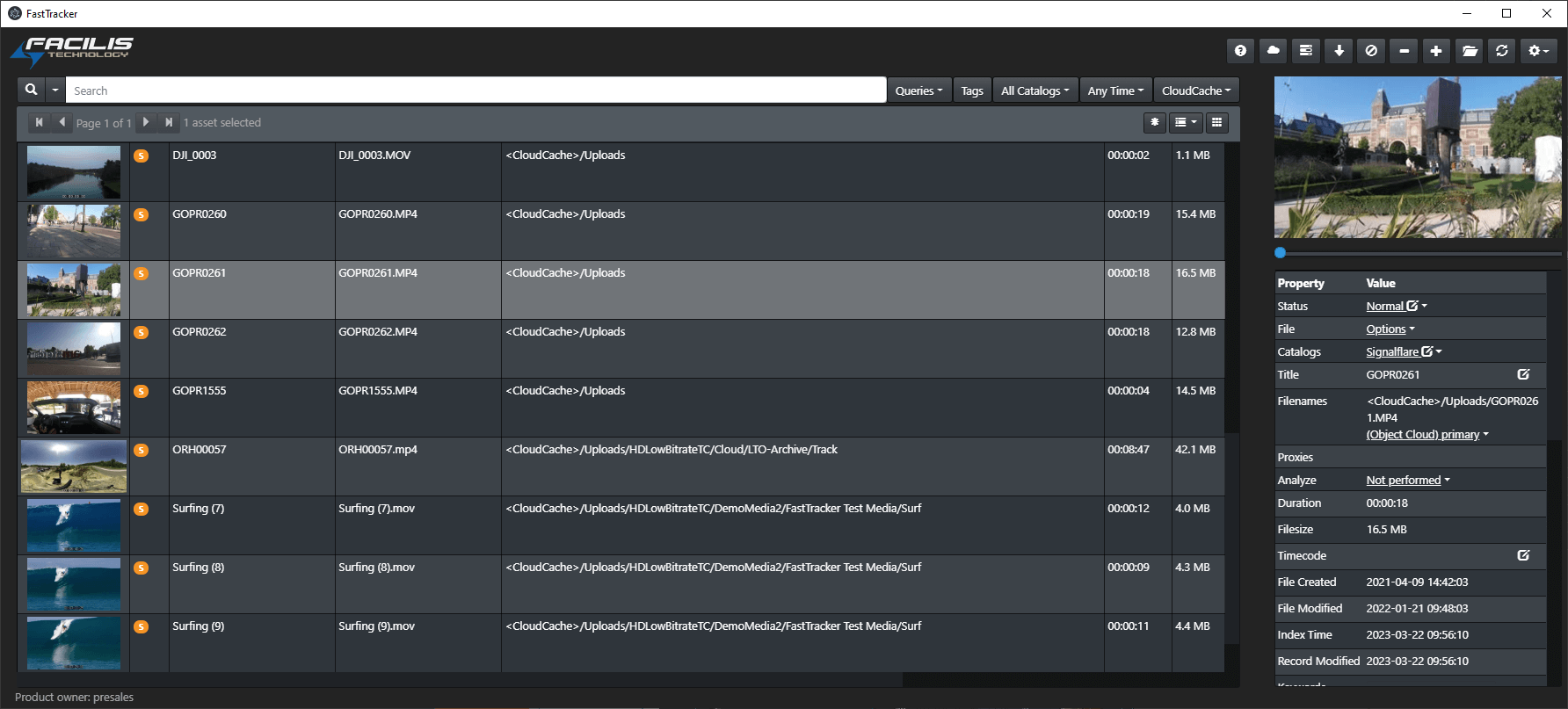
Task: Open the search options caret dropdown
Action: coord(55,90)
